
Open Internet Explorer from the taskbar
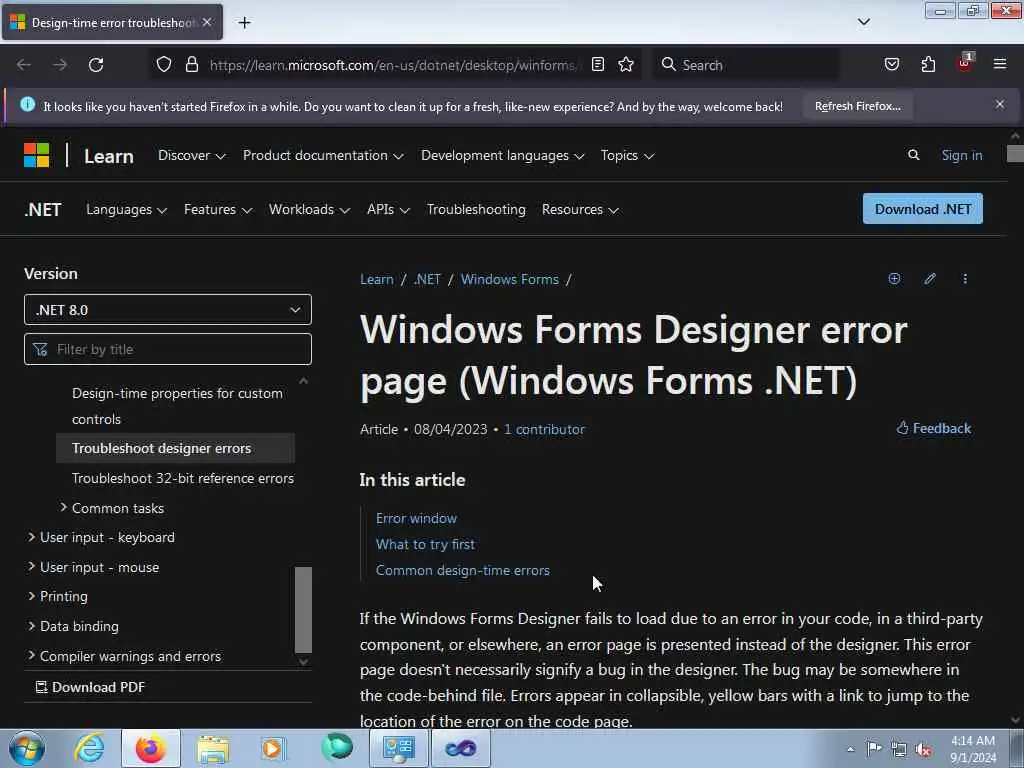tap(89, 748)
